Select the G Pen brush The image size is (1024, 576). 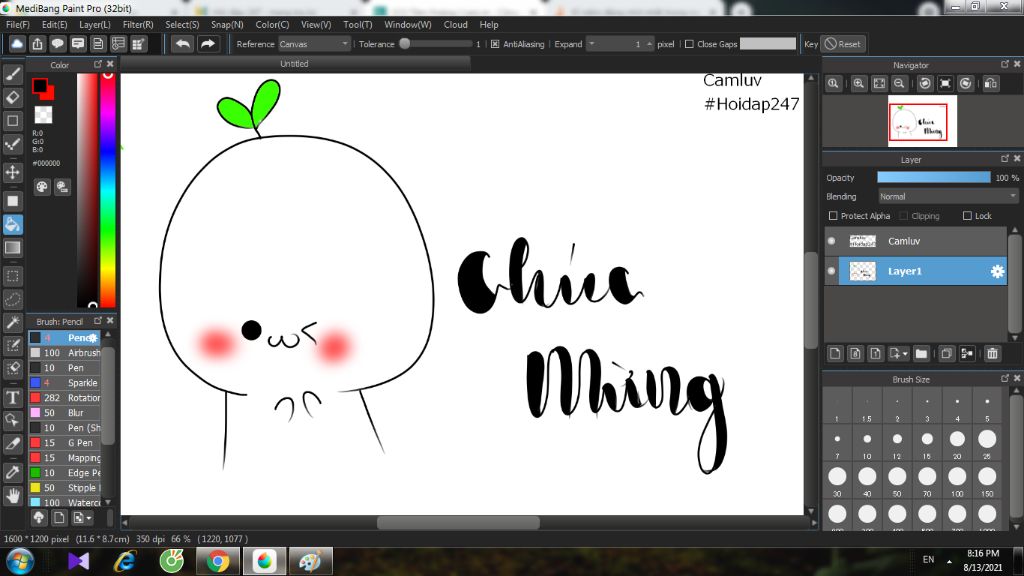click(x=65, y=443)
